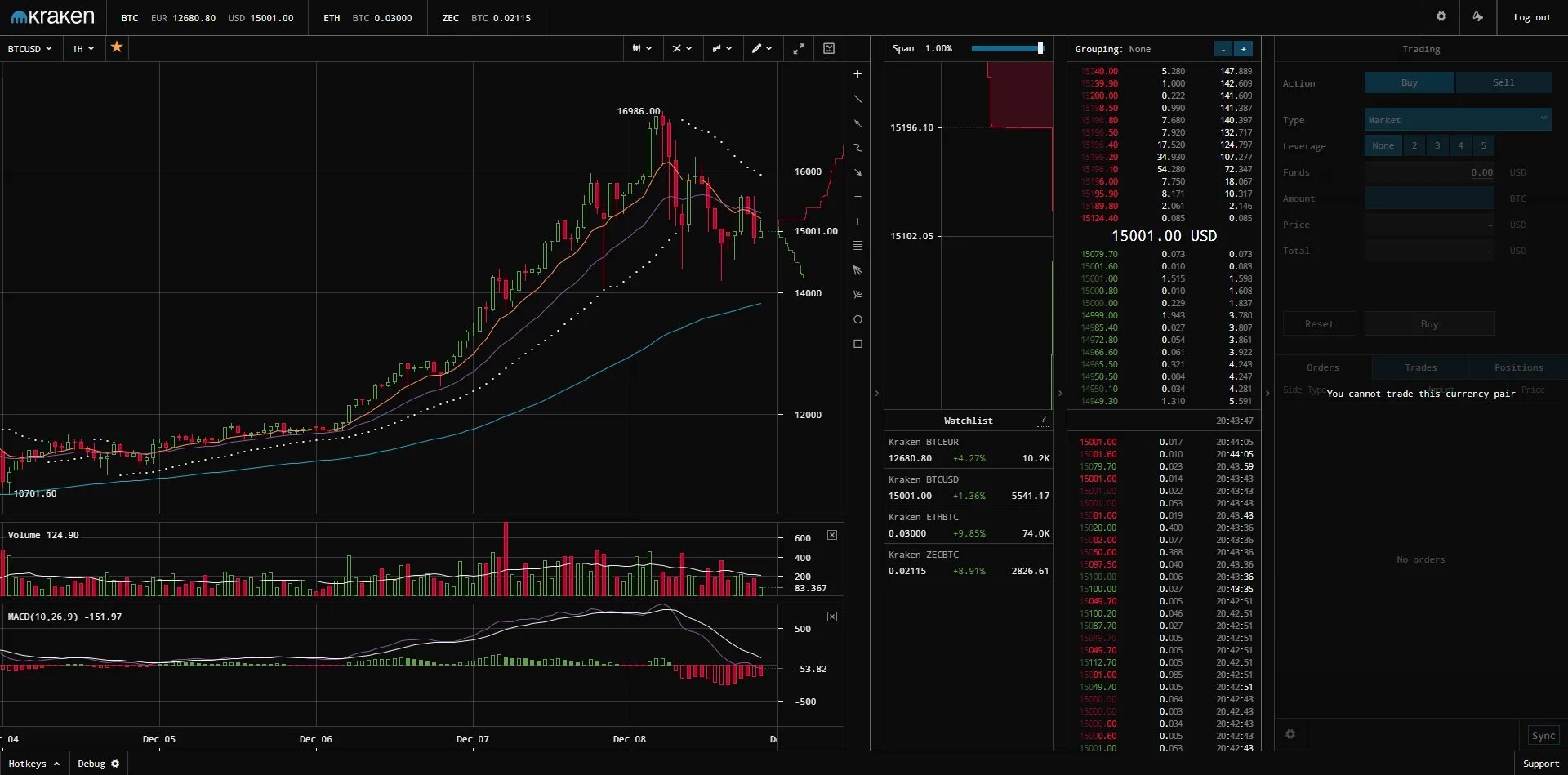The width and height of the screenshot is (1568, 775).
Task: Select the Fibonacci retracement lines tool
Action: click(857, 246)
